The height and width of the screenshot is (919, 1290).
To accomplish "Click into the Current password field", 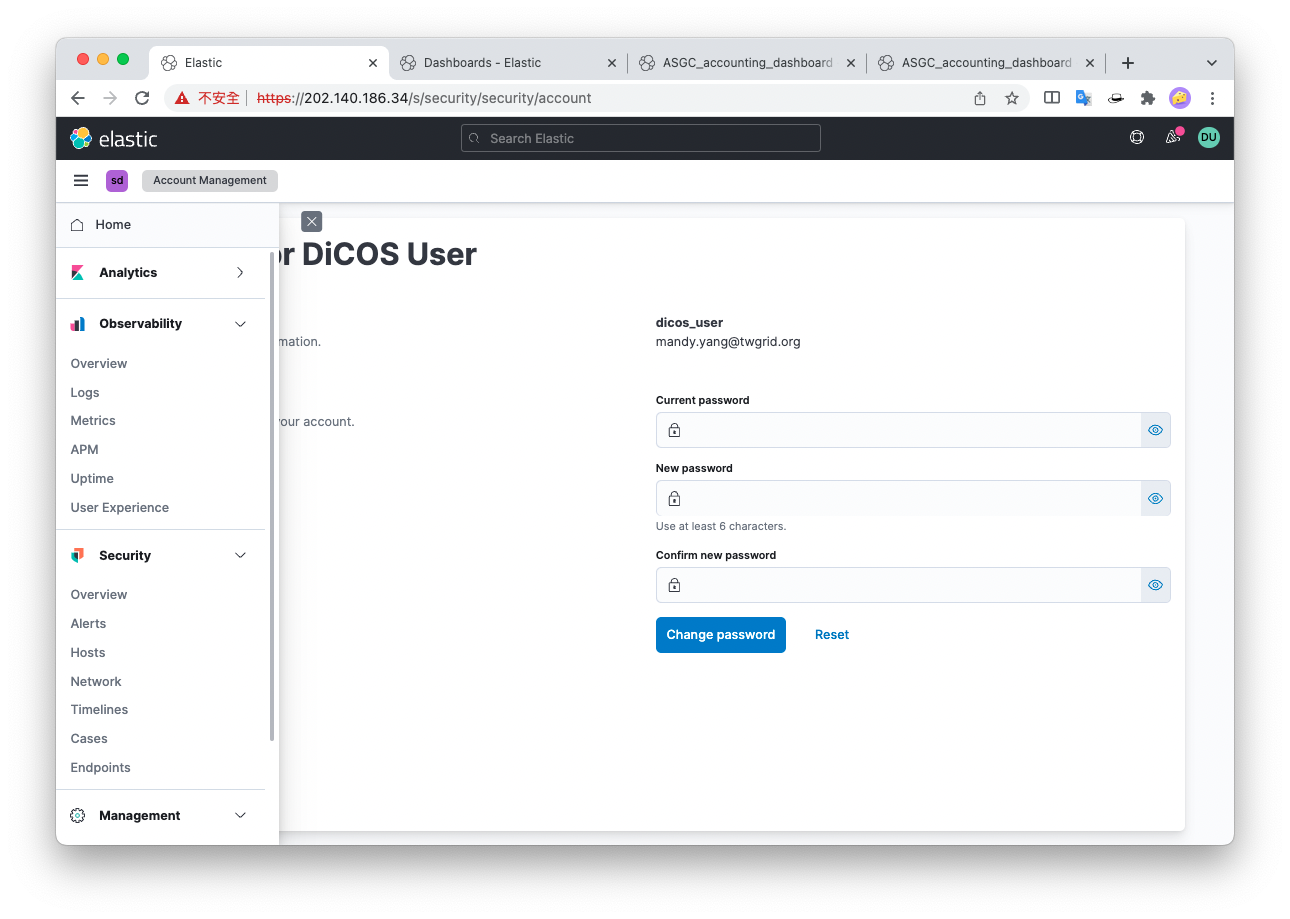I will coord(899,430).
